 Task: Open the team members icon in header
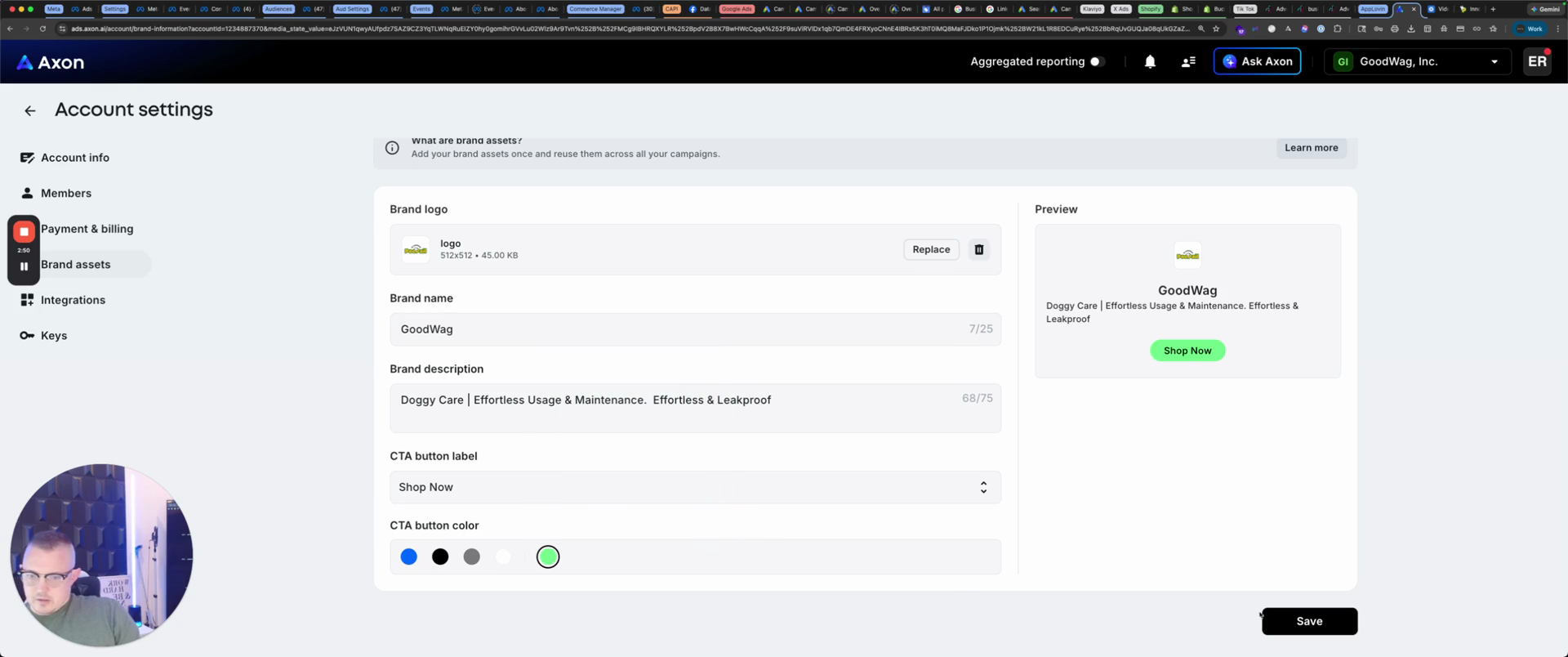coord(1188,62)
